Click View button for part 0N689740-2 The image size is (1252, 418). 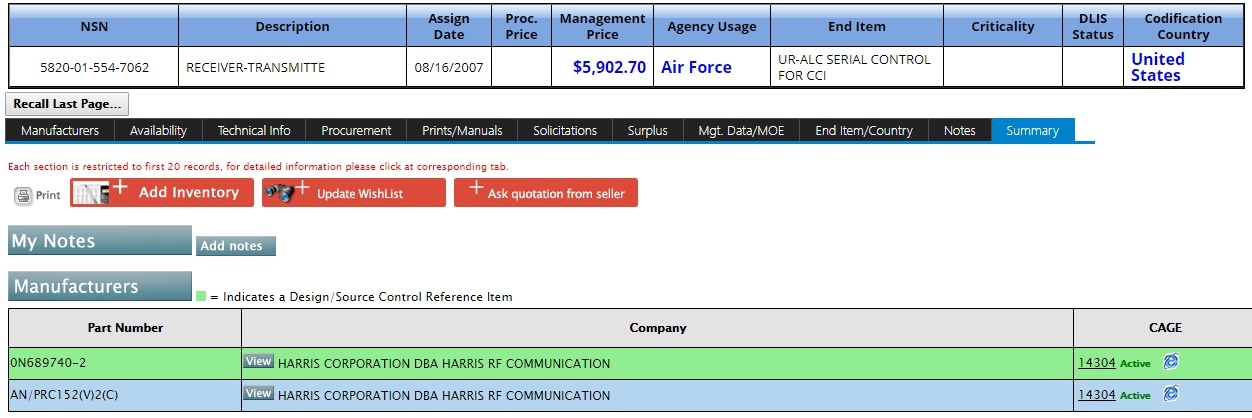click(x=258, y=362)
